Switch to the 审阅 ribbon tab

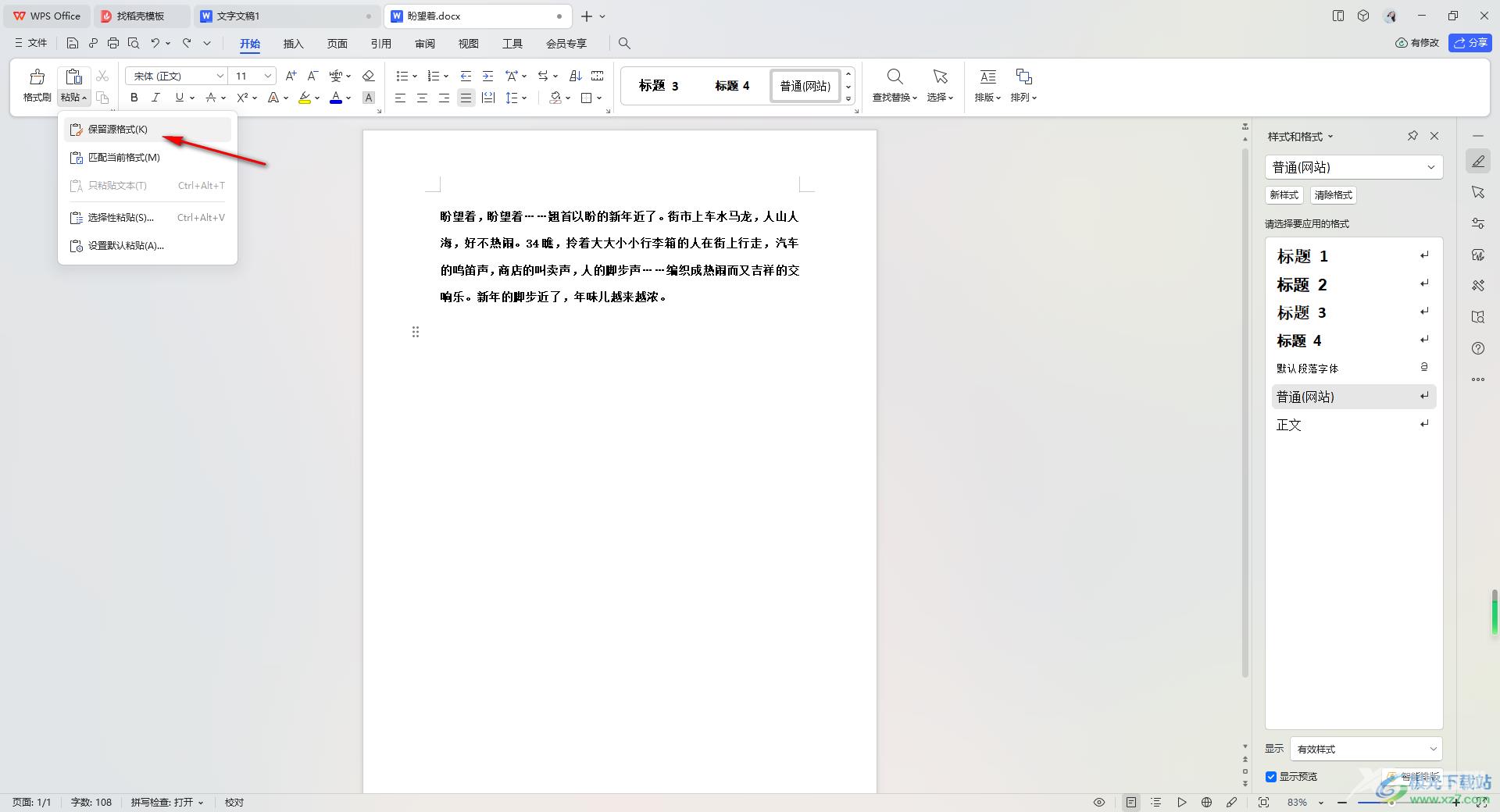click(425, 44)
